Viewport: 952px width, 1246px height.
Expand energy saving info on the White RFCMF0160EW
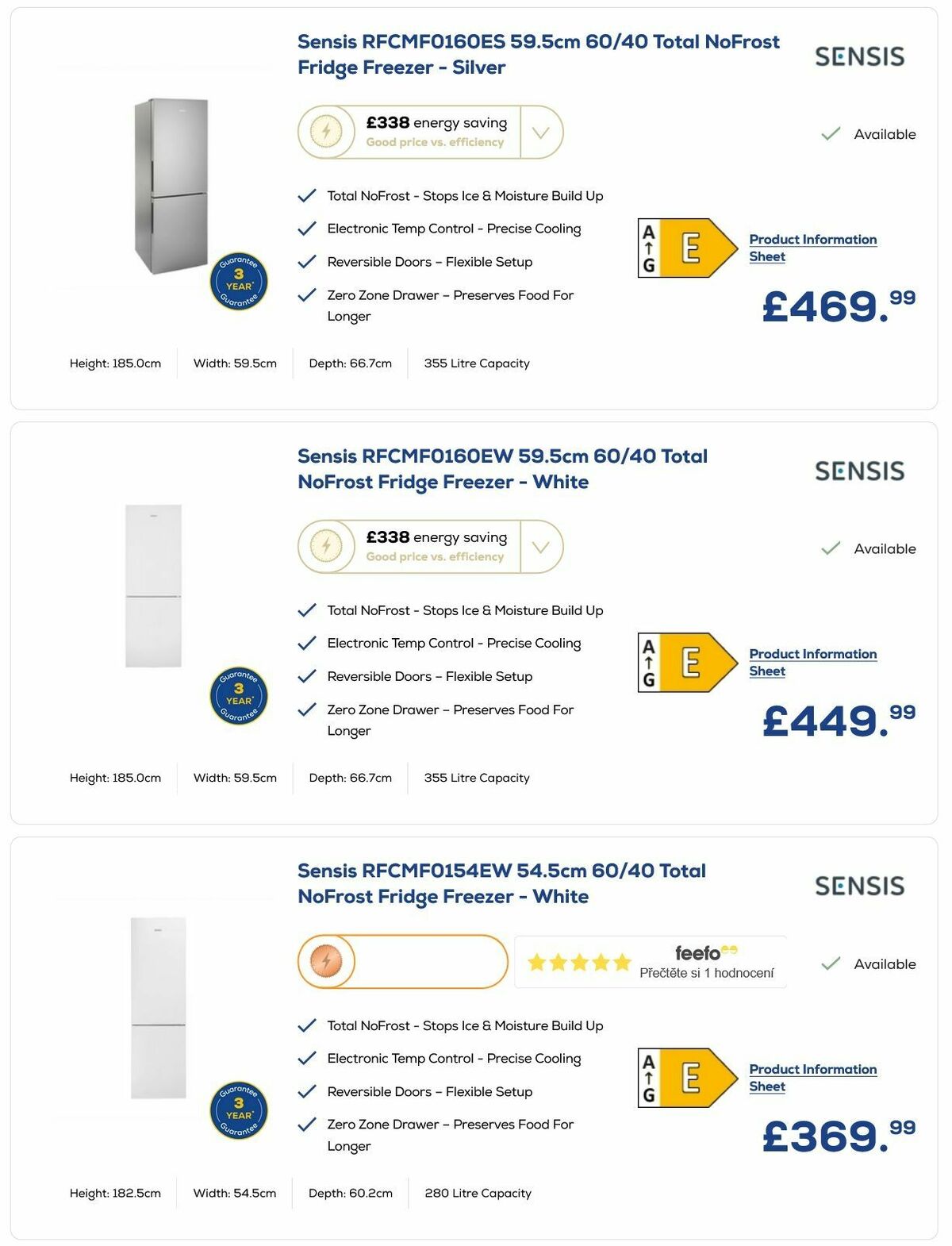540,546
